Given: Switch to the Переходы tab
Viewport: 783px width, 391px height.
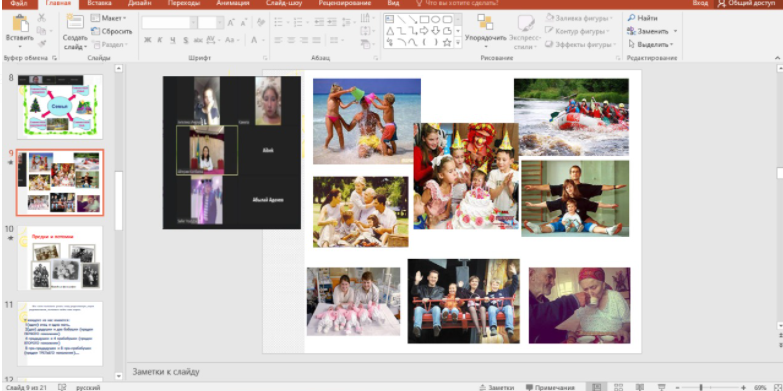Looking at the screenshot, I should 183,3.
